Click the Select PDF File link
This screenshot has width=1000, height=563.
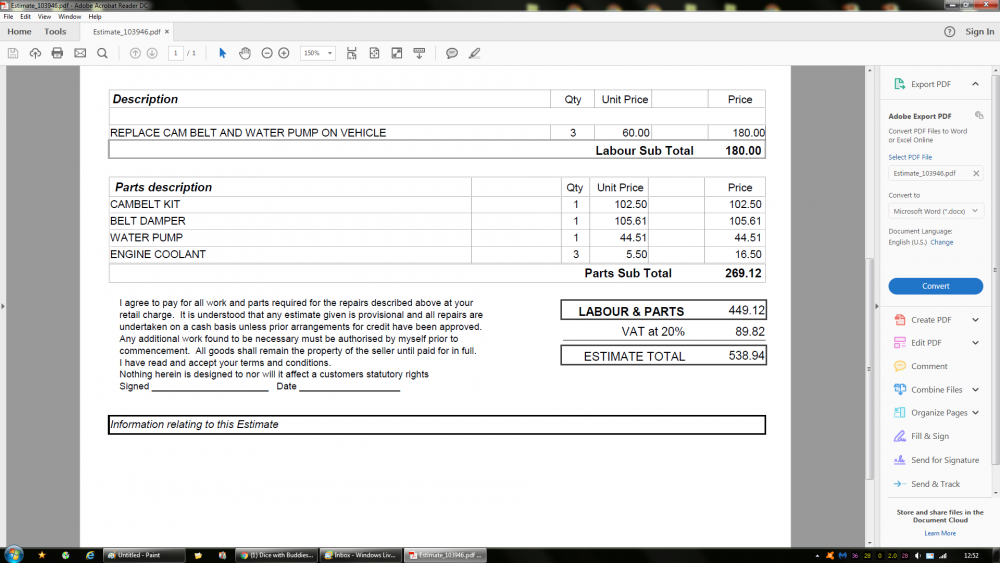910,157
